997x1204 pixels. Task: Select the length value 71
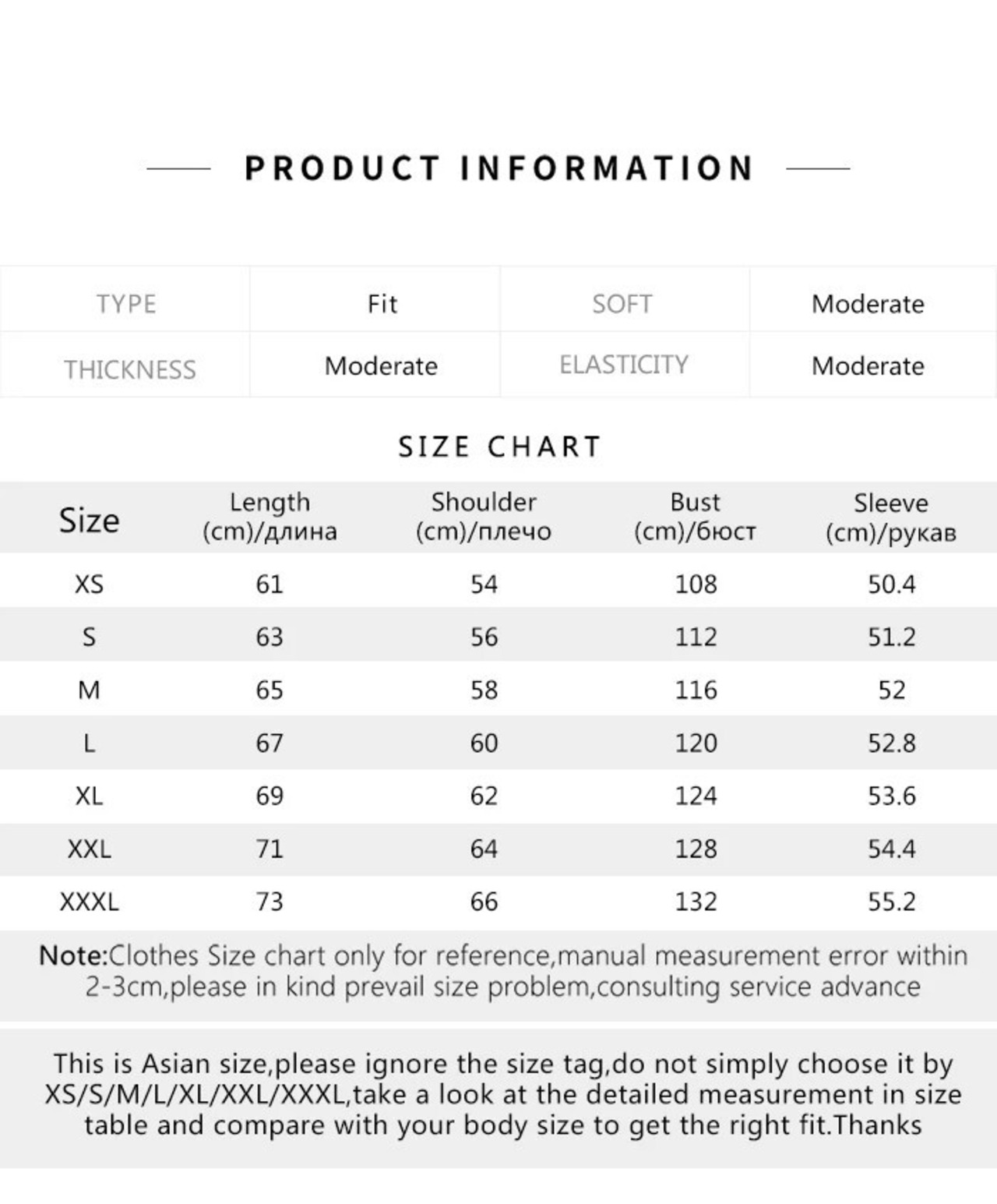point(270,849)
